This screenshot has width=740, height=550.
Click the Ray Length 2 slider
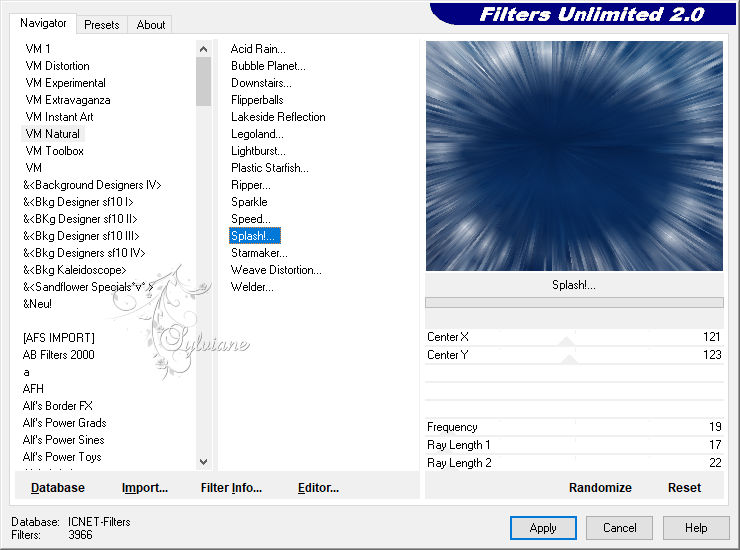[x=574, y=463]
